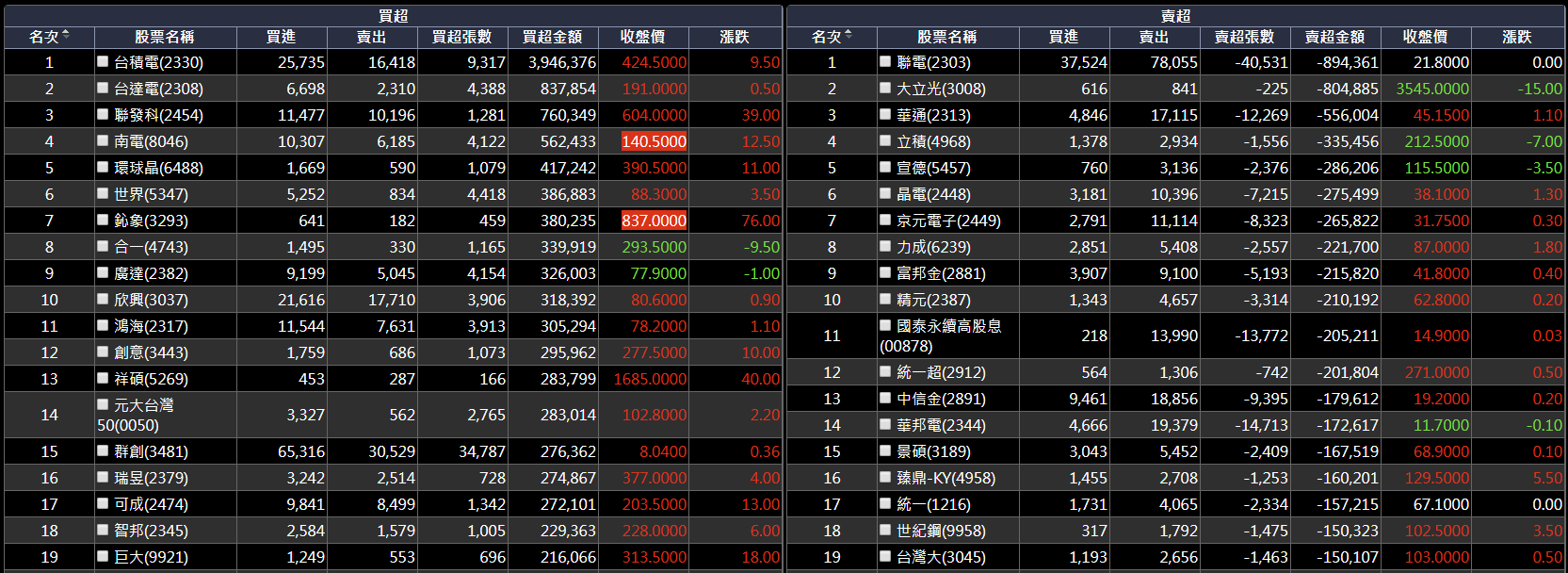The height and width of the screenshot is (573, 1568).
Task: Open stock 中信金(2891)
Action: (x=941, y=399)
